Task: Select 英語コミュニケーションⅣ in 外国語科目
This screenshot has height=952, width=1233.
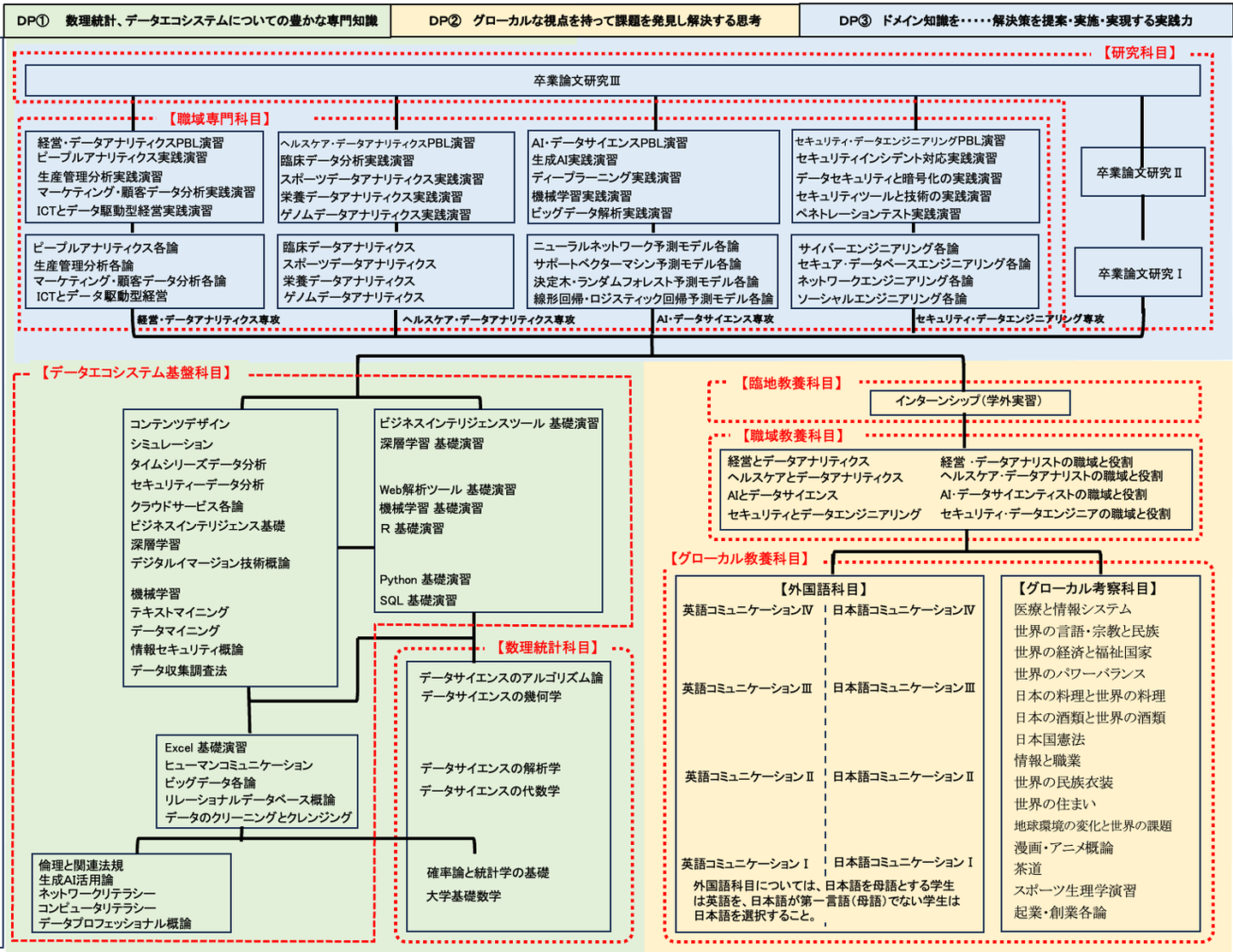Action: [748, 610]
